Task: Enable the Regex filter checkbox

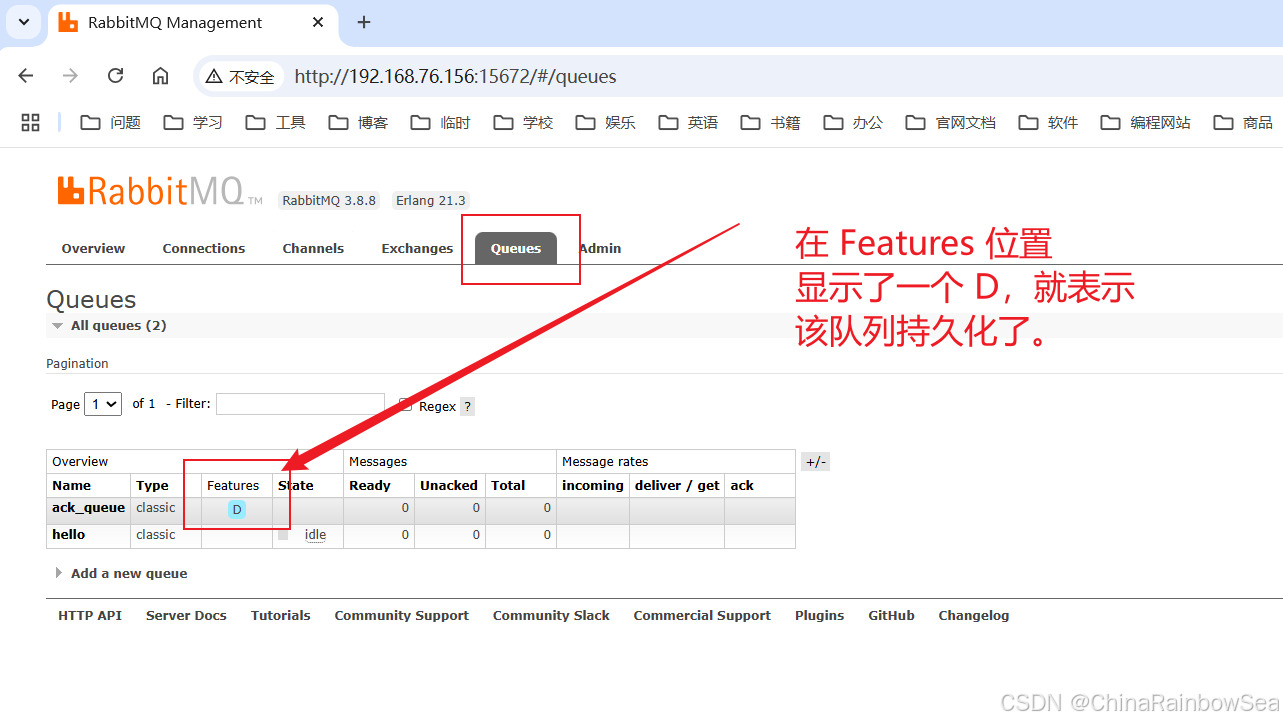Action: point(405,405)
